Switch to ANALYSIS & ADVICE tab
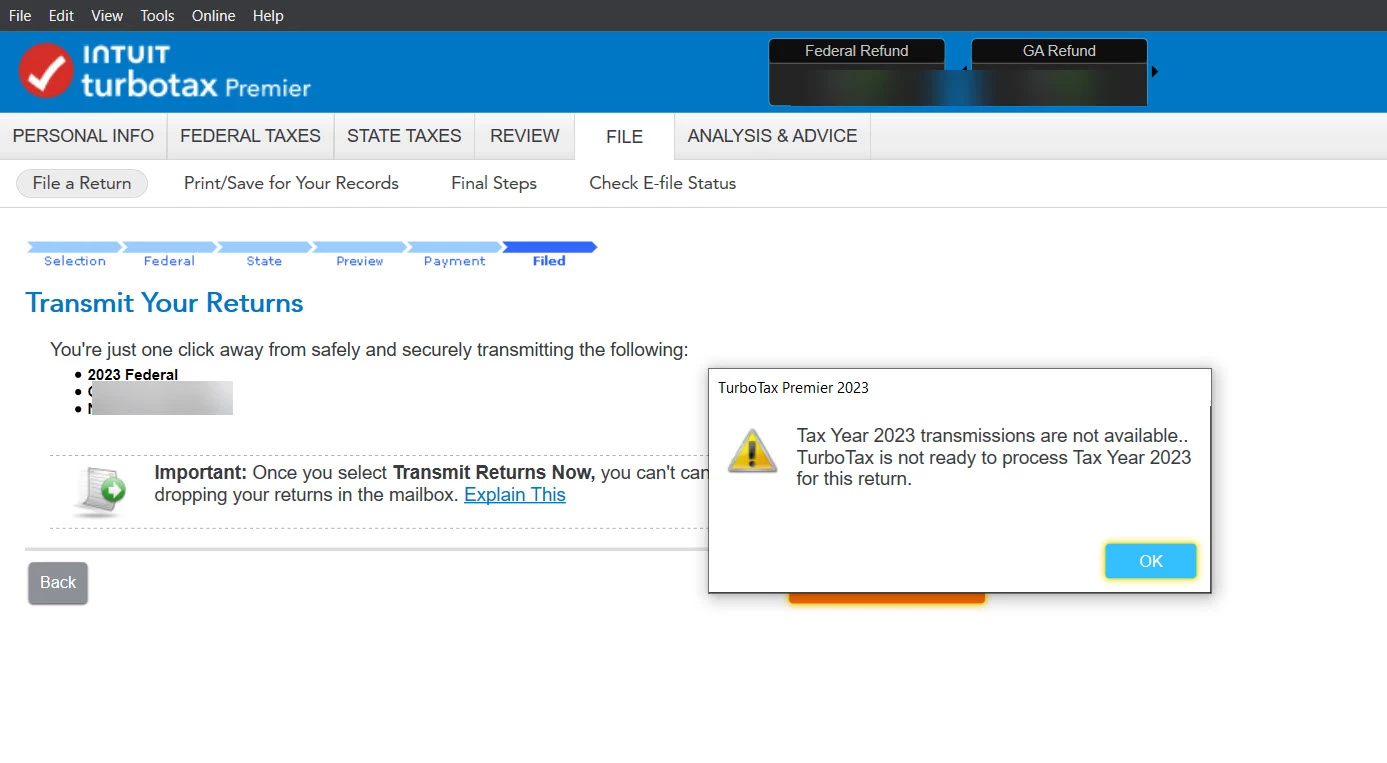Screen dimensions: 1387x763 [x=772, y=136]
